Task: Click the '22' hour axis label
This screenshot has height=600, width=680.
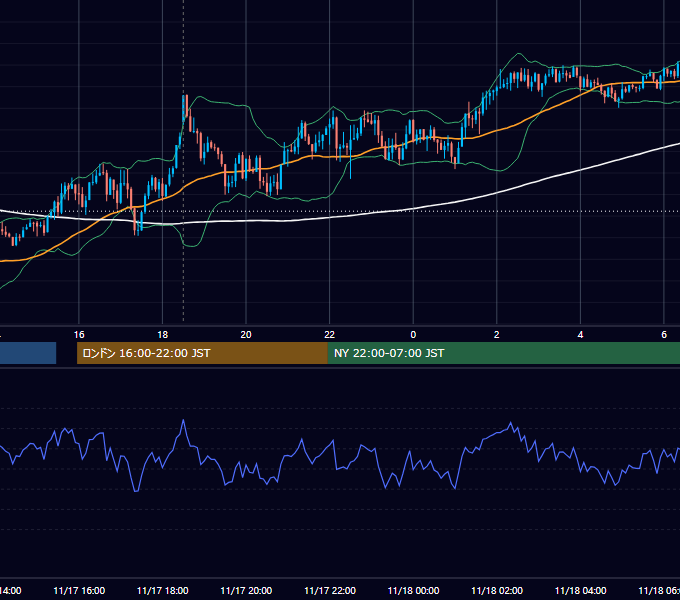Action: (x=330, y=335)
